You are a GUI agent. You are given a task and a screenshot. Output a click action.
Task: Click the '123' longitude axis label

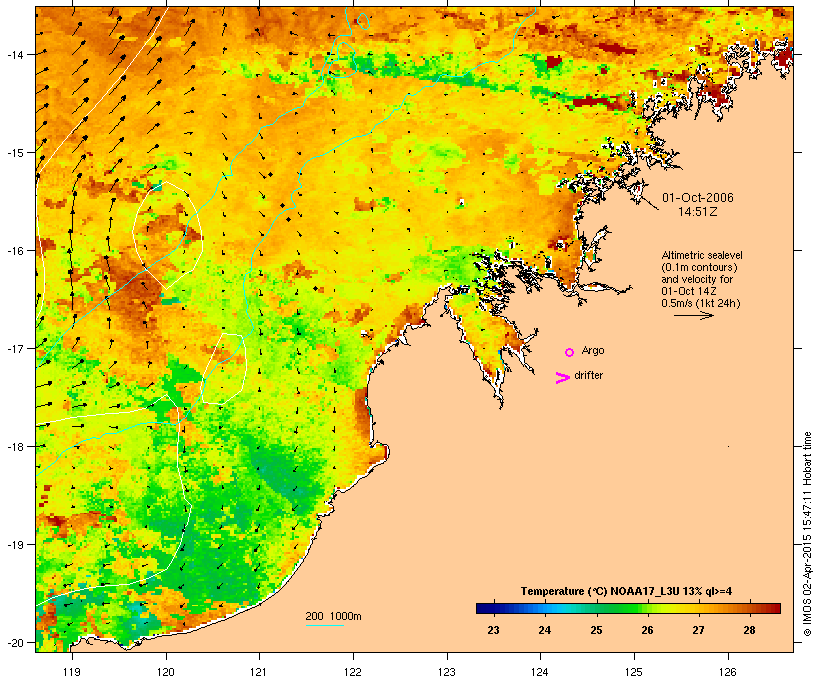point(447,672)
